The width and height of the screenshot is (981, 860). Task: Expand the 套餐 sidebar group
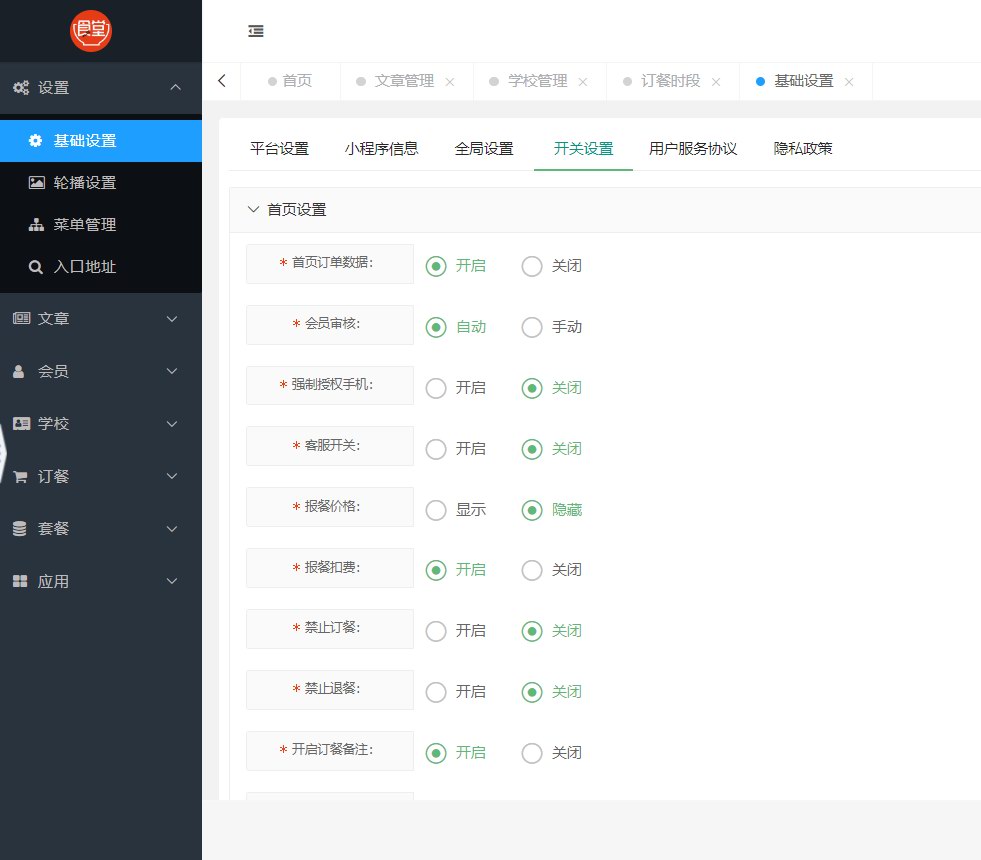pyautogui.click(x=172, y=529)
